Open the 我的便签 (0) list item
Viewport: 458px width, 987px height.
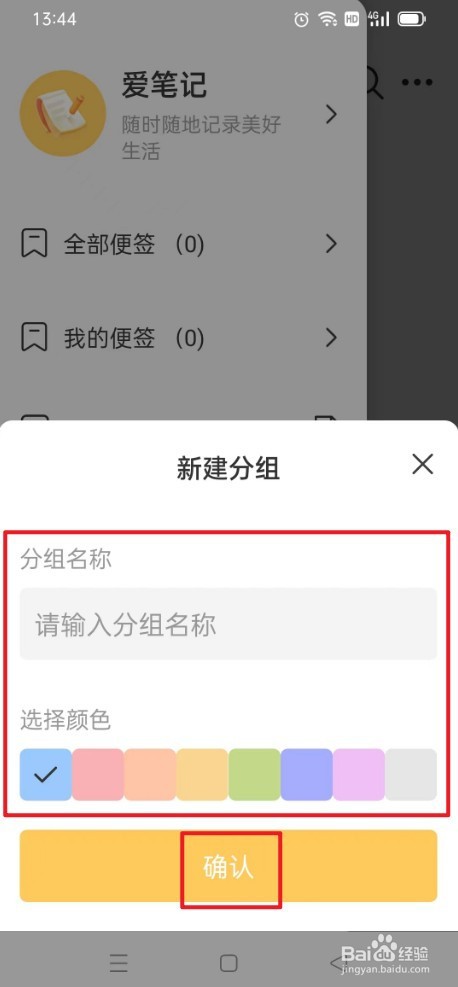point(181,338)
